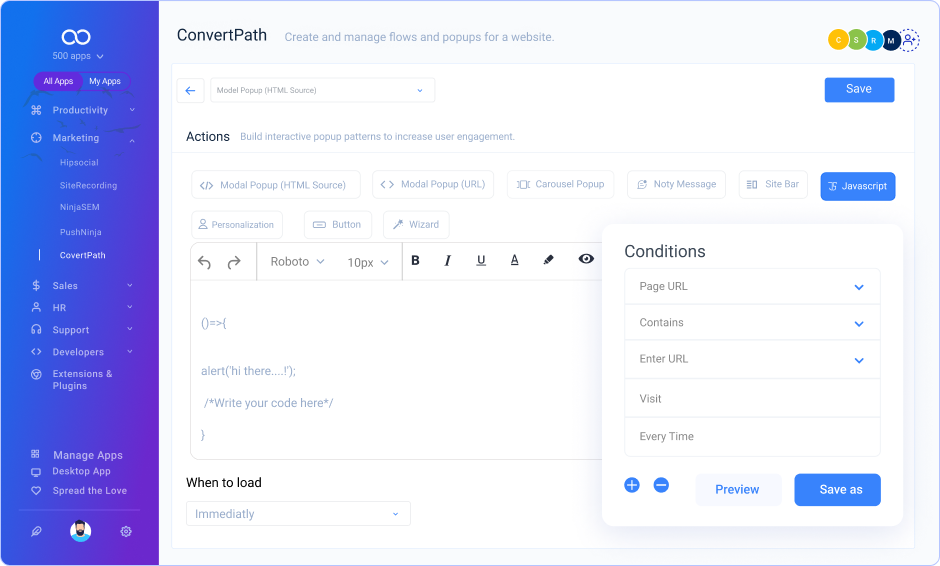Open settings gear in sidebar
The width and height of the screenshot is (940, 566).
click(126, 532)
